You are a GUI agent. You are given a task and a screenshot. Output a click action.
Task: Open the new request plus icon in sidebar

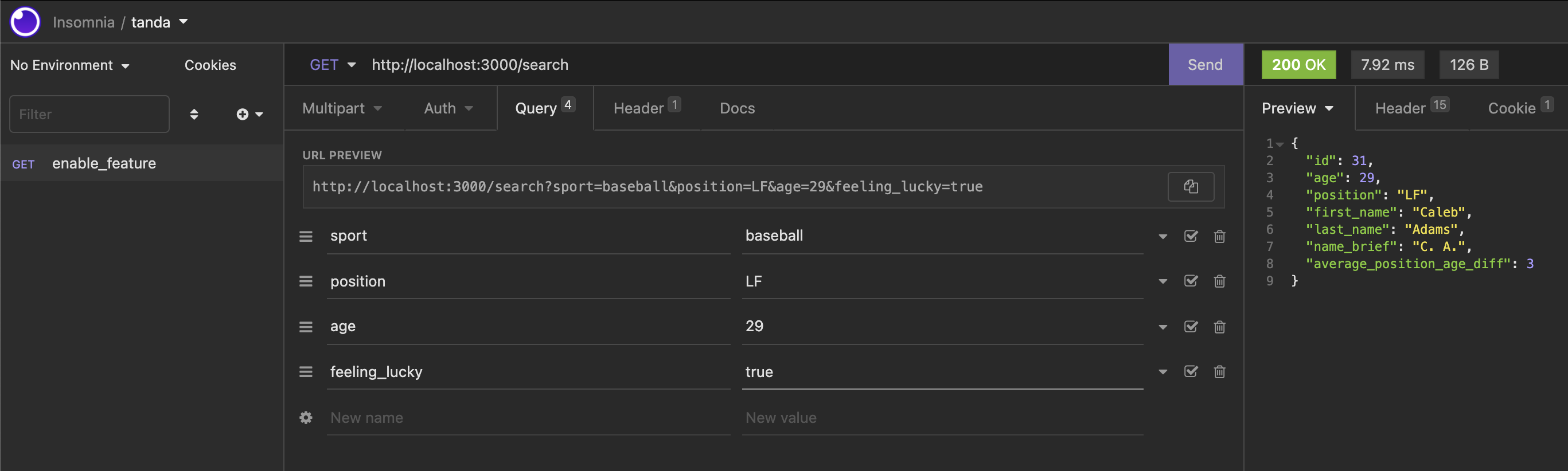point(242,114)
